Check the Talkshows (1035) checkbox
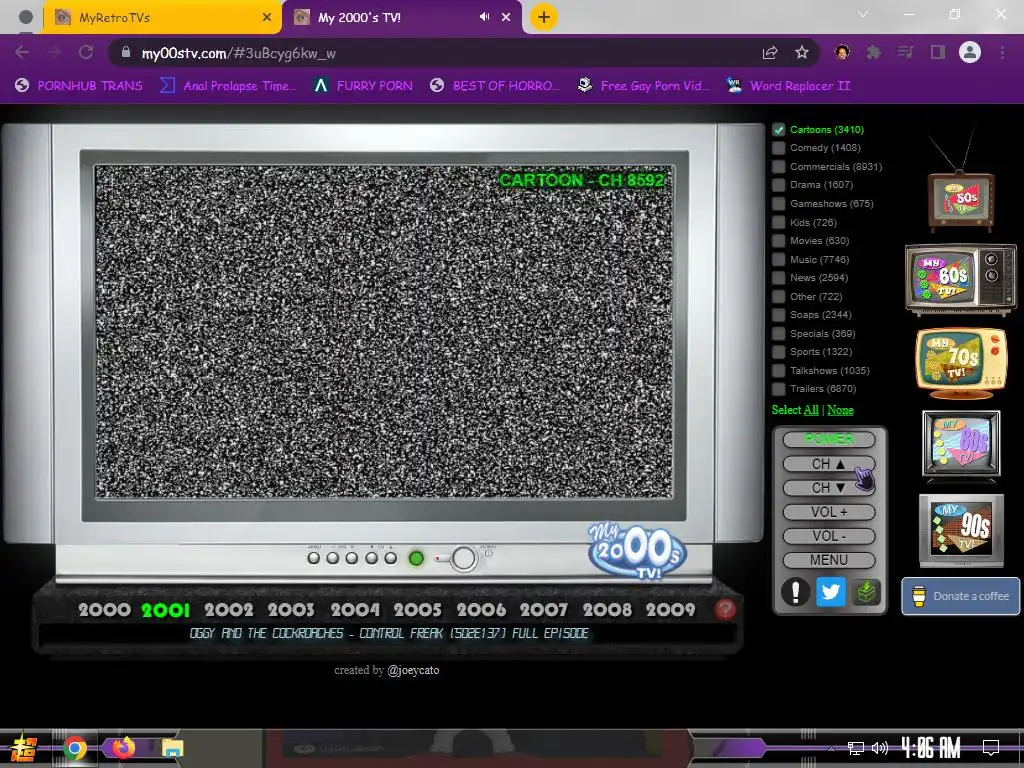 pos(778,371)
